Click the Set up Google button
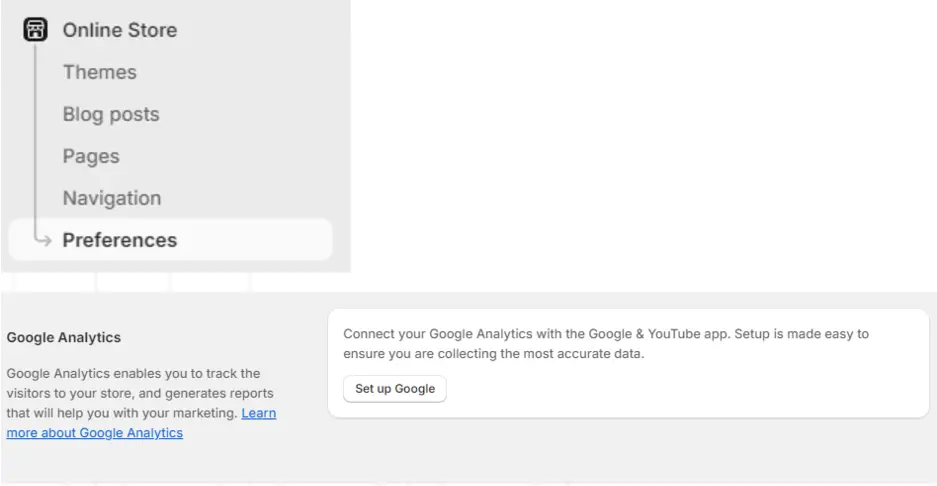This screenshot has width=937, height=486. pos(394,389)
